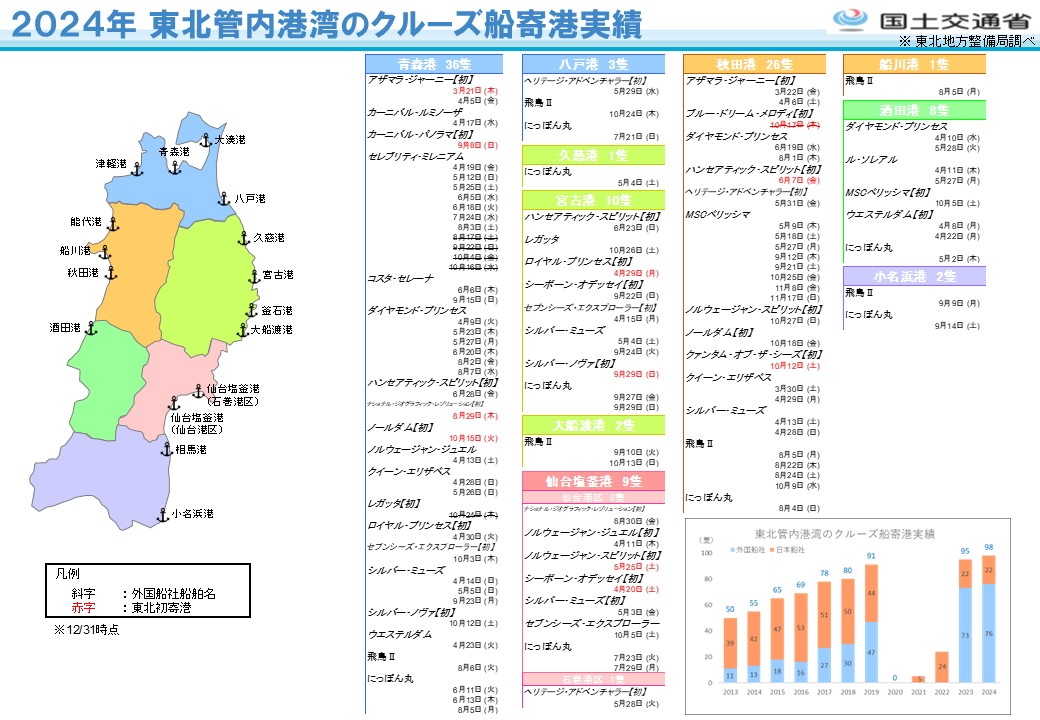Click コスタ・セレーナ in 青森港 list

[x=401, y=278]
